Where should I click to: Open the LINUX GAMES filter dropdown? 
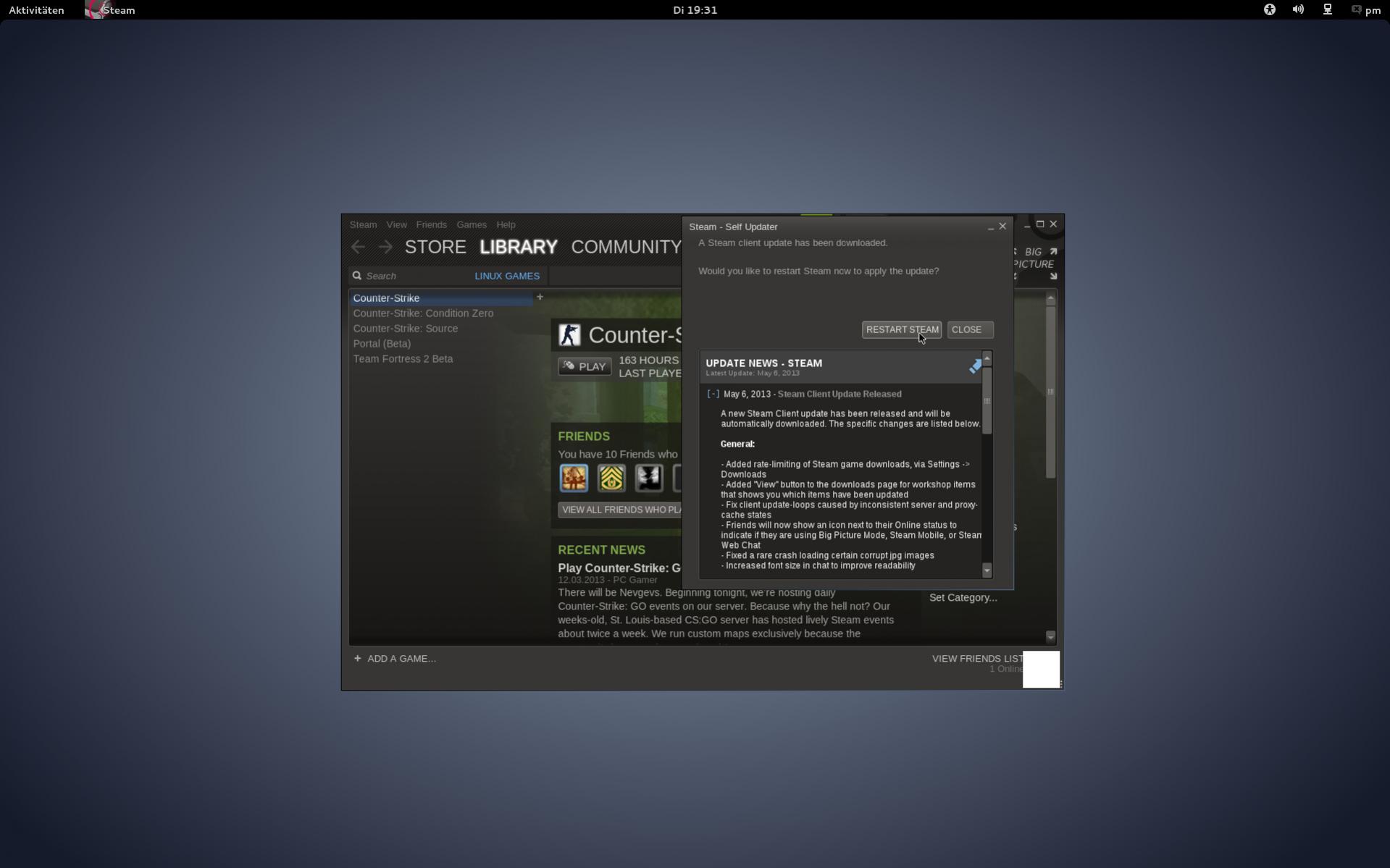point(507,276)
